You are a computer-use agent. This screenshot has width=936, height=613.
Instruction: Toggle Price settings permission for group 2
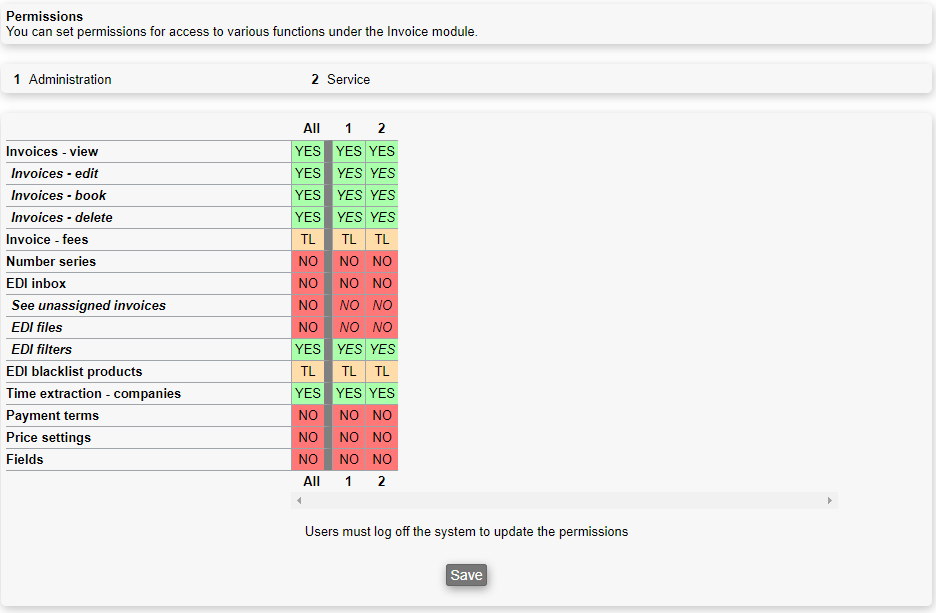coord(382,438)
